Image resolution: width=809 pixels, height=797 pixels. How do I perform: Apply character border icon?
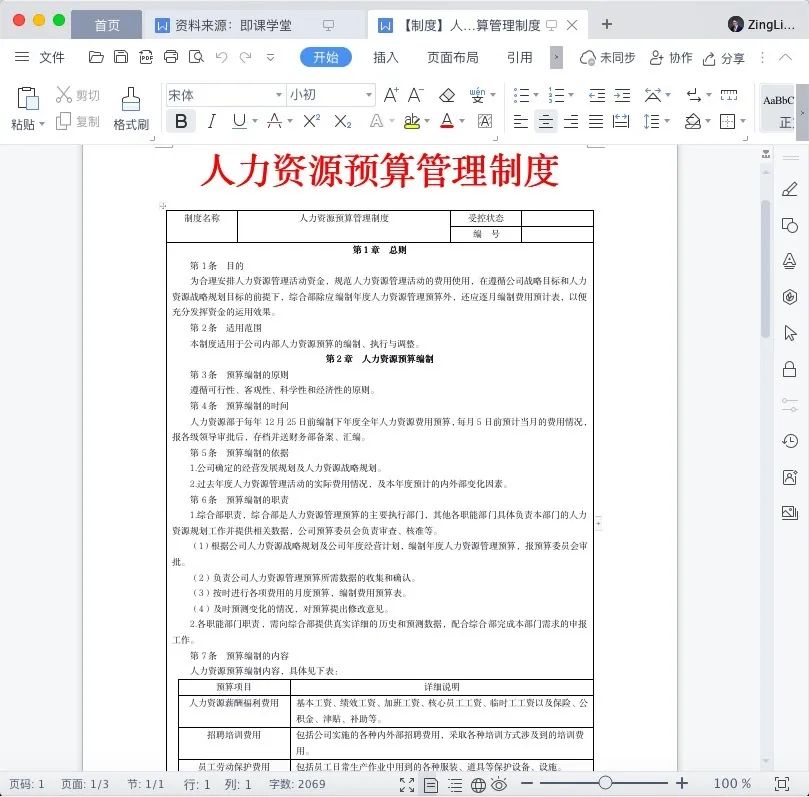point(484,121)
